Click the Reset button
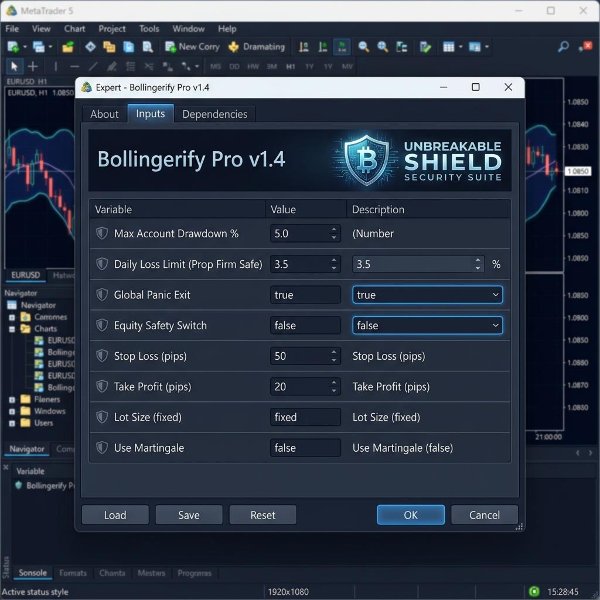 tap(262, 515)
